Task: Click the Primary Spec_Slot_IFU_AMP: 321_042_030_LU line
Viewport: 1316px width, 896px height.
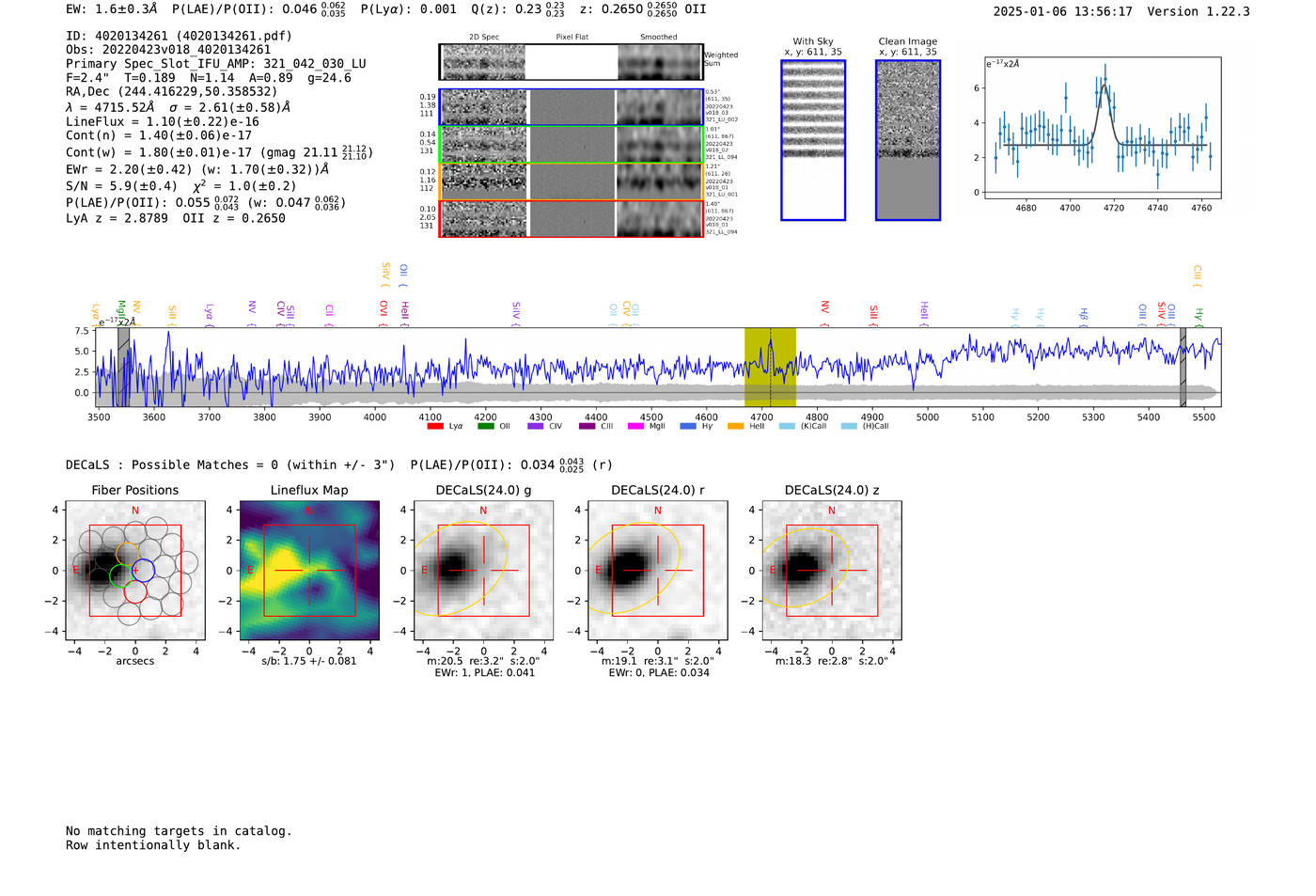Action: click(216, 64)
